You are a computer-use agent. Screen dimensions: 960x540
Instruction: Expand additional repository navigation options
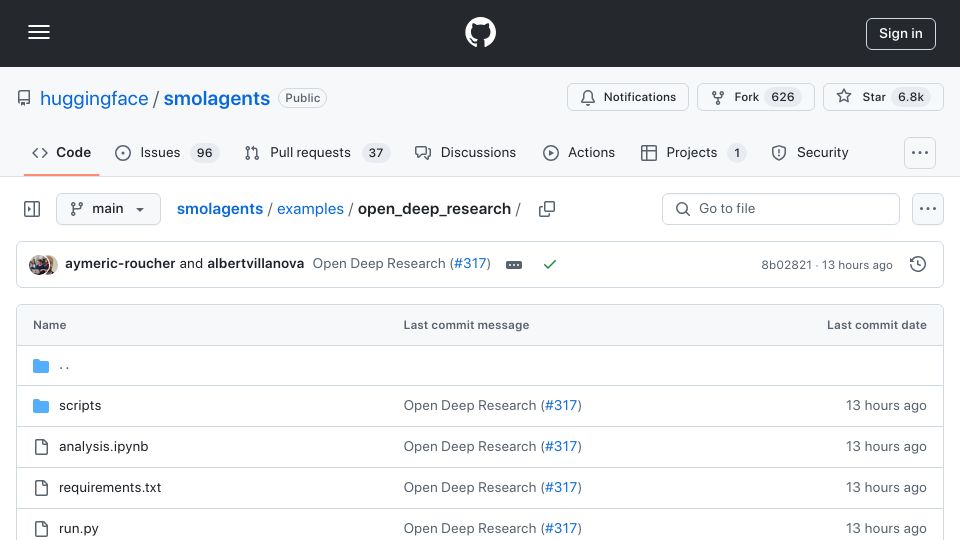920,152
